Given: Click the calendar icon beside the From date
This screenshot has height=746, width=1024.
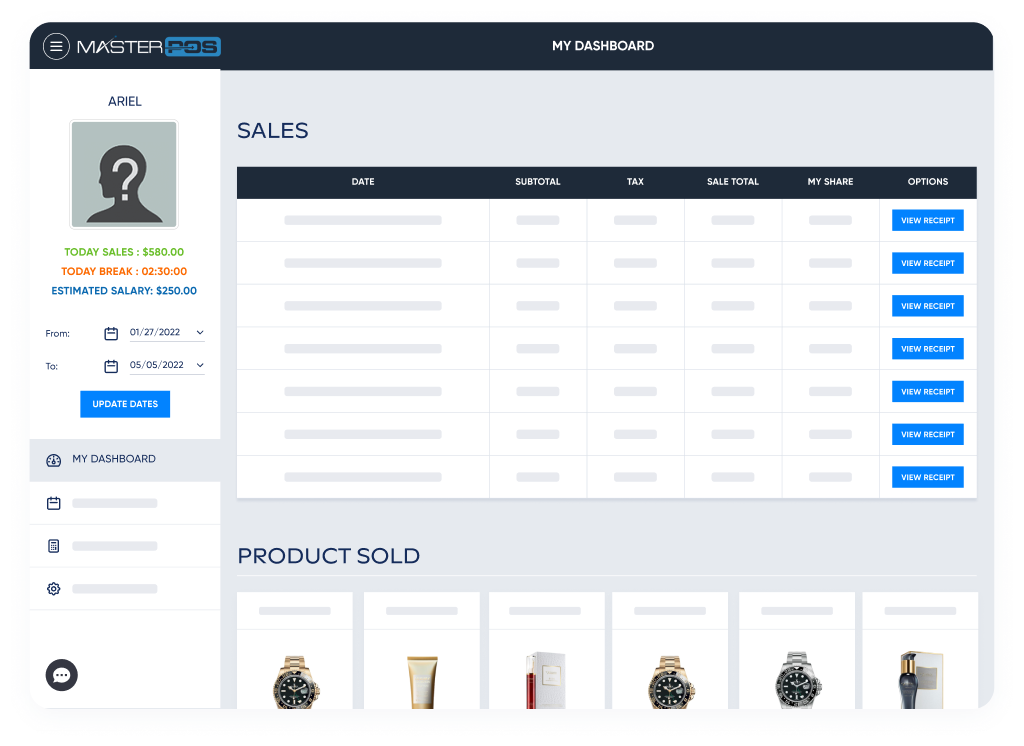Looking at the screenshot, I should [x=111, y=333].
